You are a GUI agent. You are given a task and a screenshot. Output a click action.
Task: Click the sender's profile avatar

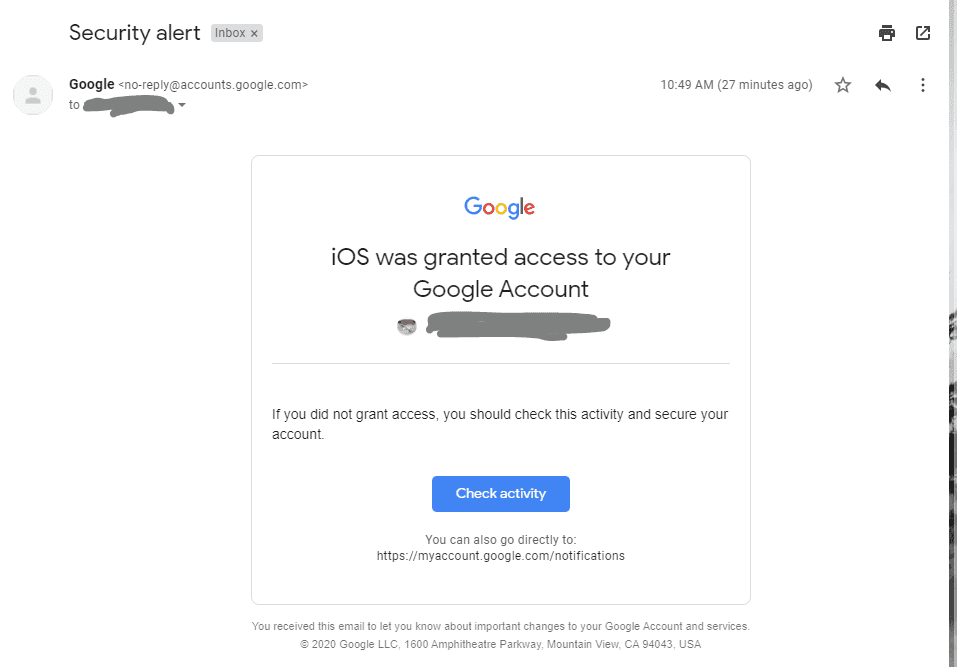pos(33,95)
